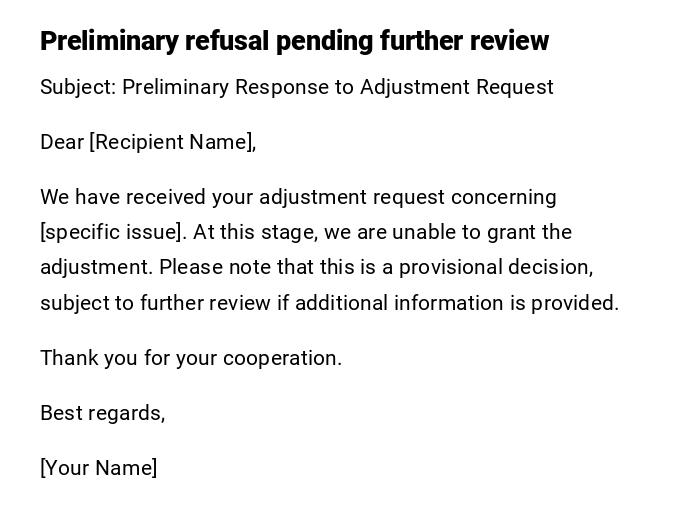The height and width of the screenshot is (530, 700).
Task: Select the "[Your Name]" placeholder
Action: tap(98, 468)
